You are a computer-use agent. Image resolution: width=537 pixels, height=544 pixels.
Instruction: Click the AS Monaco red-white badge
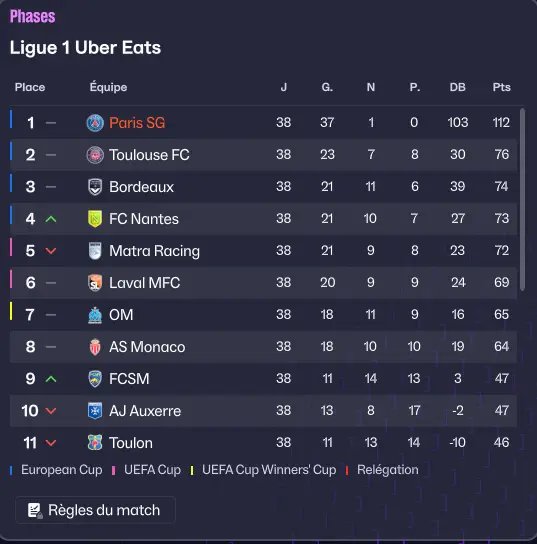95,347
